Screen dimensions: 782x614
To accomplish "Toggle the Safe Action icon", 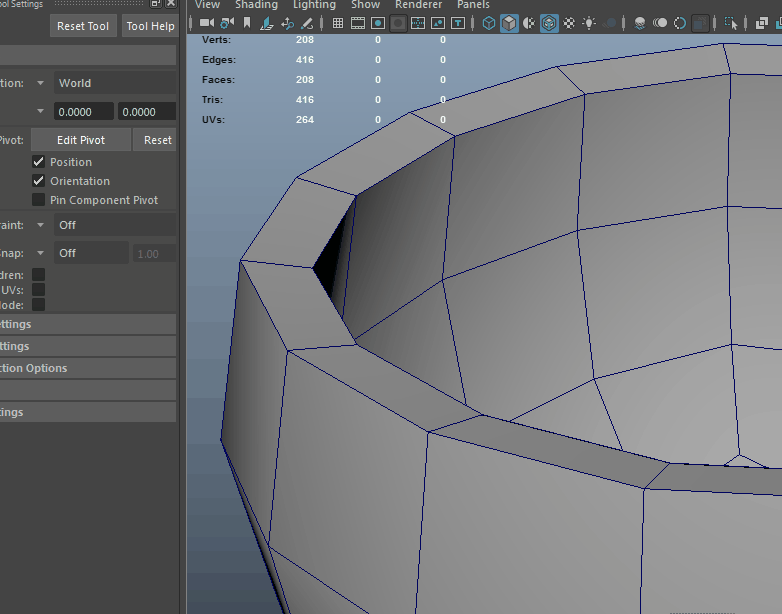I will click(x=438, y=23).
